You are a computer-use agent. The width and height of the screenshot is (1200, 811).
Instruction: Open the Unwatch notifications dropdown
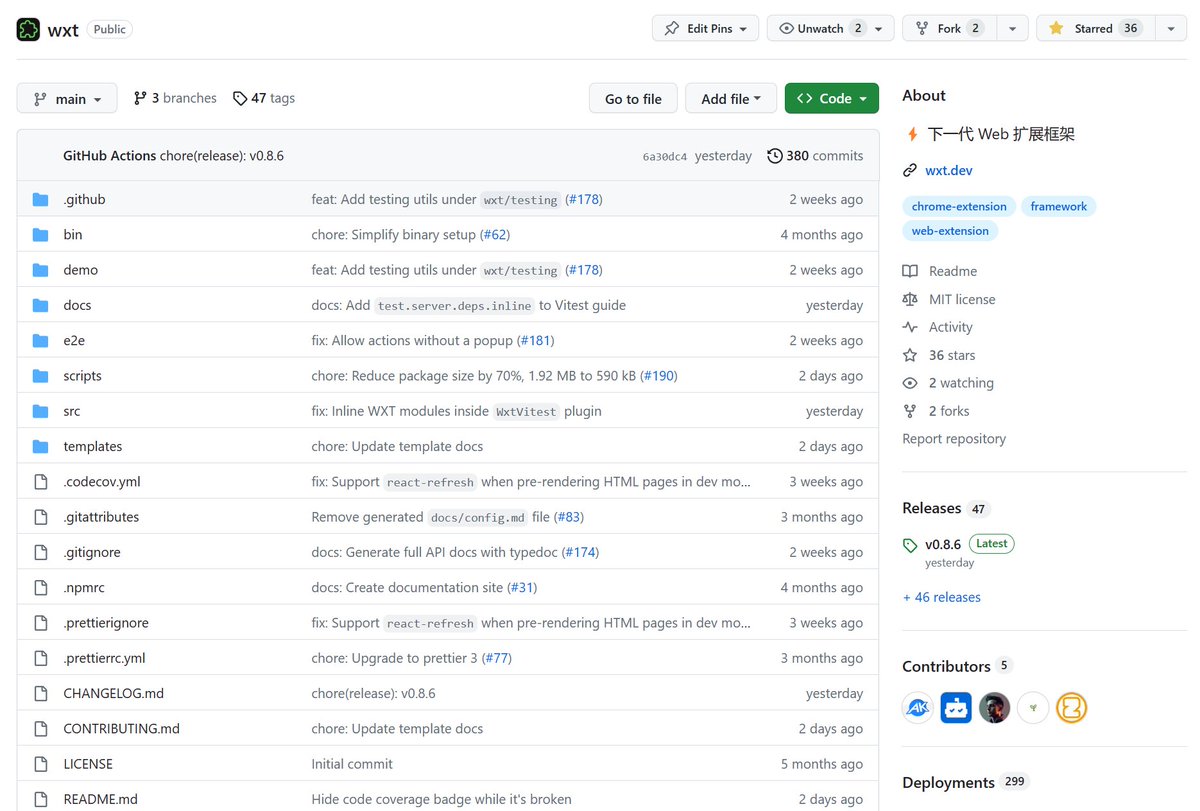[x=831, y=29]
